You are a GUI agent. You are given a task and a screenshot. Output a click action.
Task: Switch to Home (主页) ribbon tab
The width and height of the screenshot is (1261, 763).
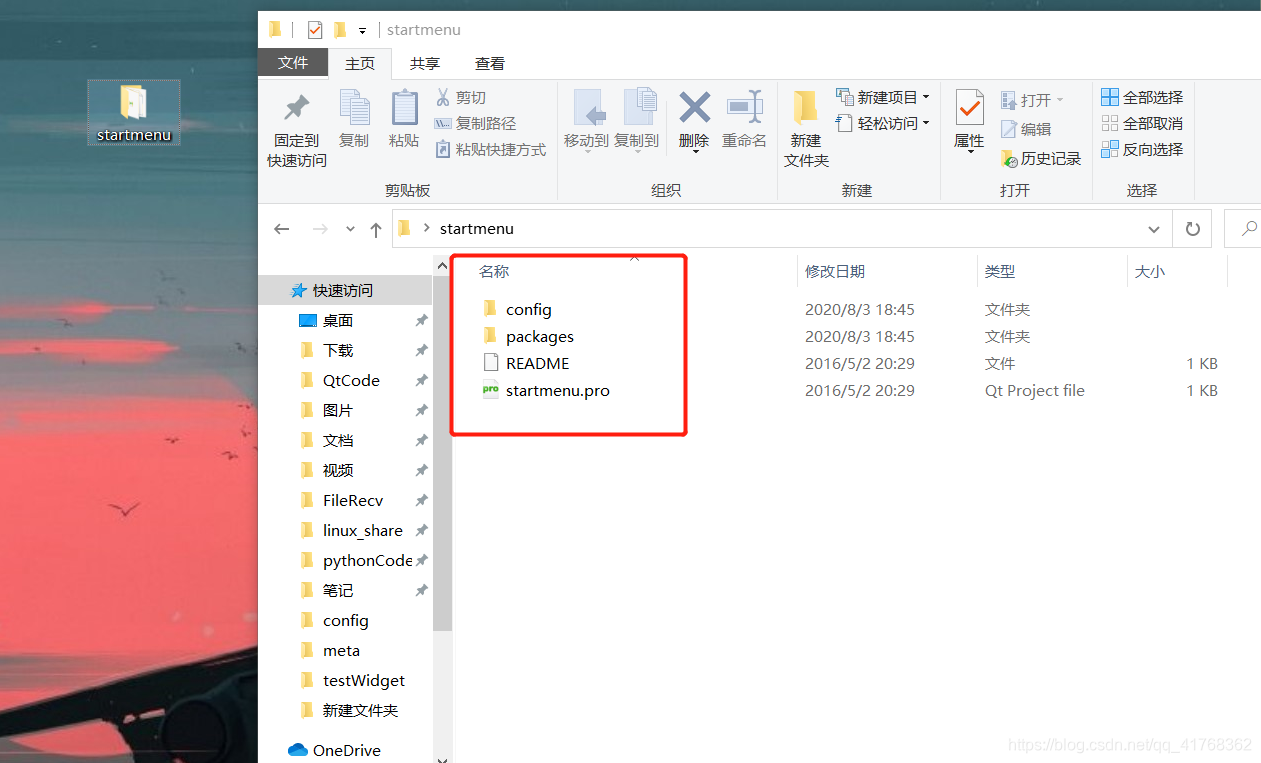point(360,63)
